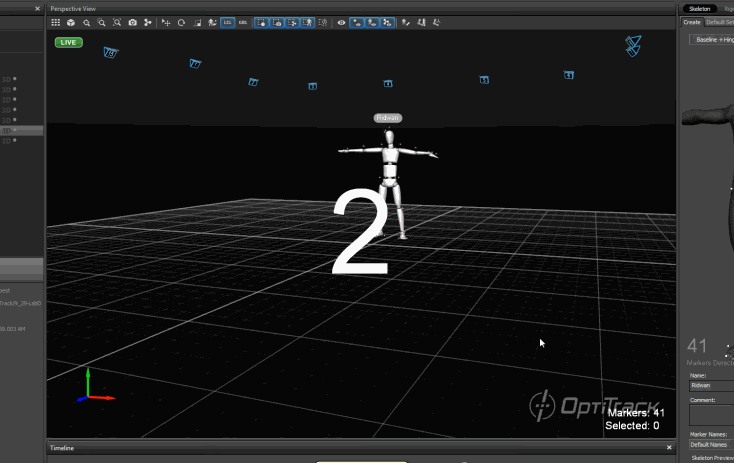This screenshot has width=734, height=463.
Task: Open the Baseline + Hinge dropdown
Action: coord(713,40)
